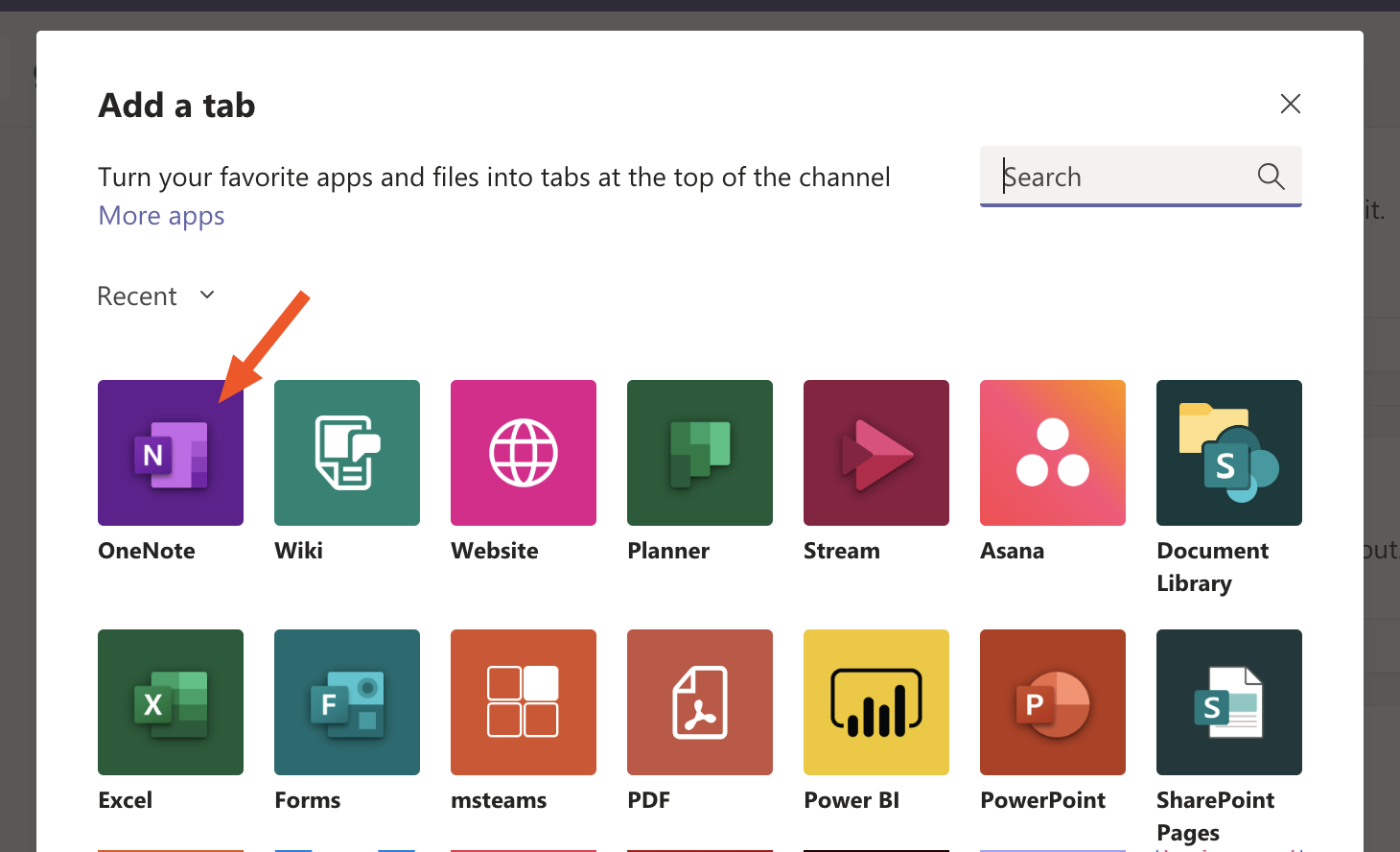This screenshot has width=1400, height=852.
Task: Focus the Search input field
Action: [1141, 177]
